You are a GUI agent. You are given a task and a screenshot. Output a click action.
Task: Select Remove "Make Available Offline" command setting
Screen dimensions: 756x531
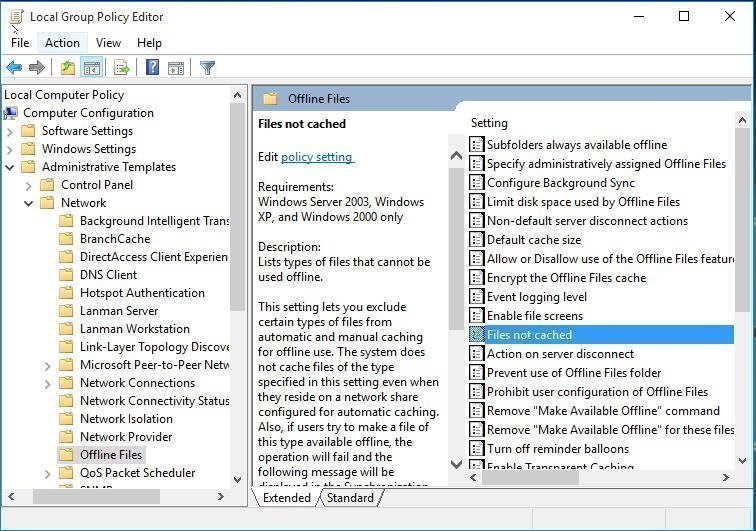603,410
